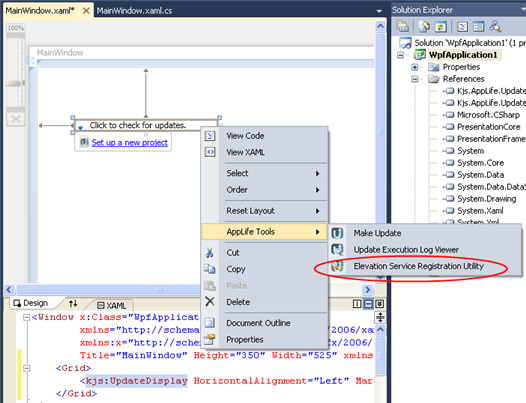526x403 pixels.
Task: Click View Code icon in context menu
Action: pyautogui.click(x=210, y=136)
